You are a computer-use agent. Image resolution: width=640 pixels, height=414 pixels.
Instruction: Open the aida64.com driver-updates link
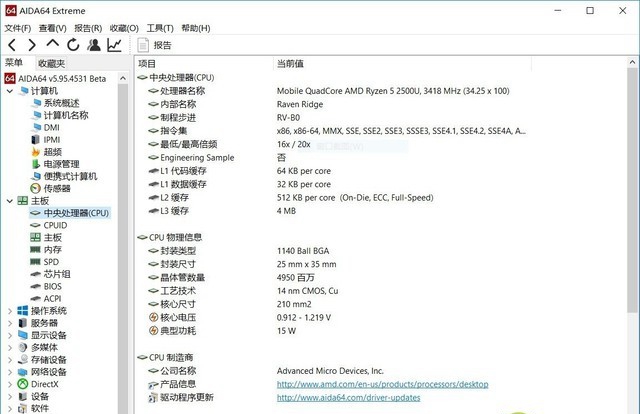click(x=349, y=397)
